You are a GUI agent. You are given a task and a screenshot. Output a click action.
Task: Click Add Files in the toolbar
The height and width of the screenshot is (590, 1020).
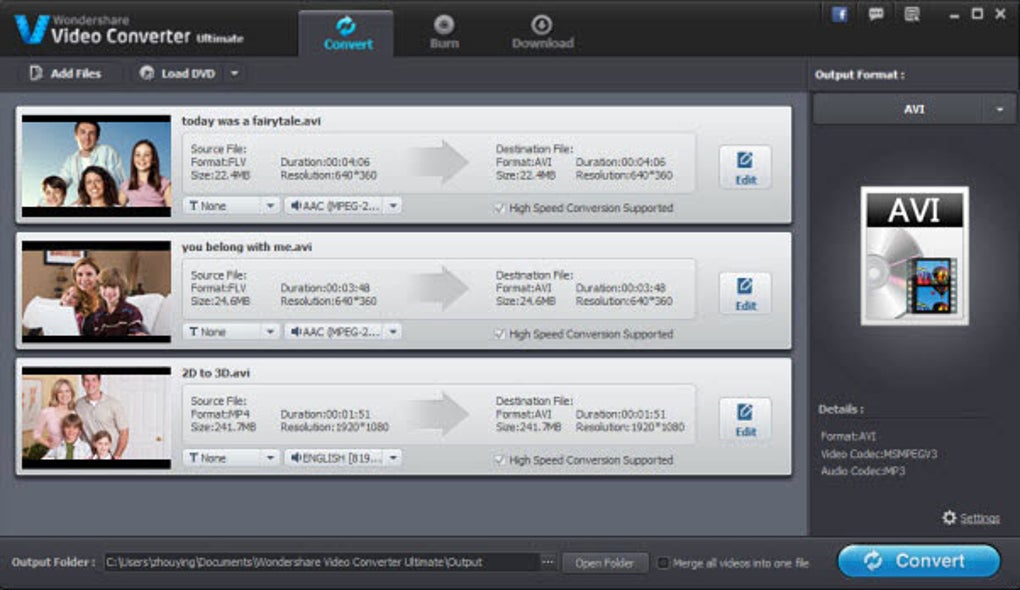tap(65, 74)
